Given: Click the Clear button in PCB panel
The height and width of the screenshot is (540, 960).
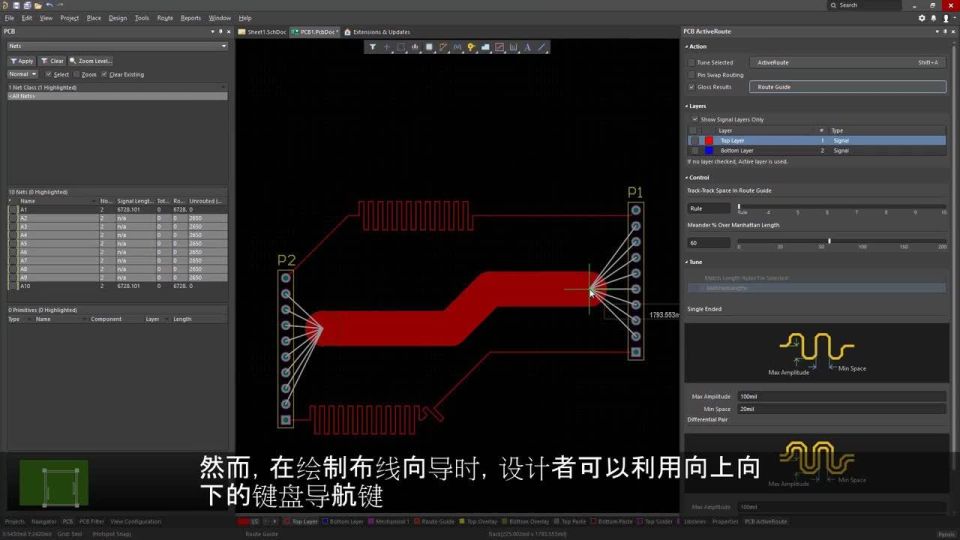Looking at the screenshot, I should click(52, 61).
